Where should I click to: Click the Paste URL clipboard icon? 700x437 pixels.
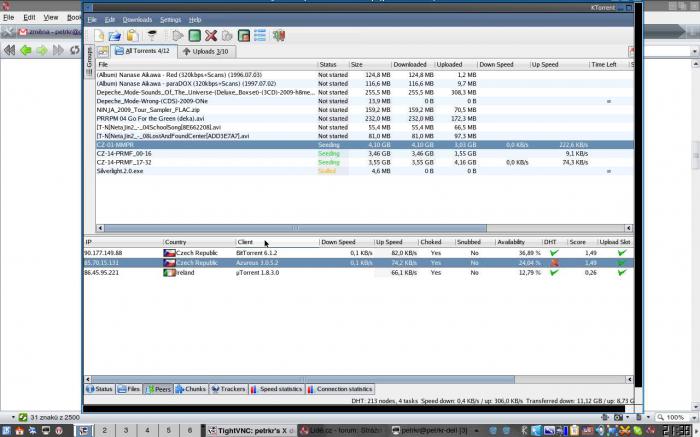click(132, 36)
